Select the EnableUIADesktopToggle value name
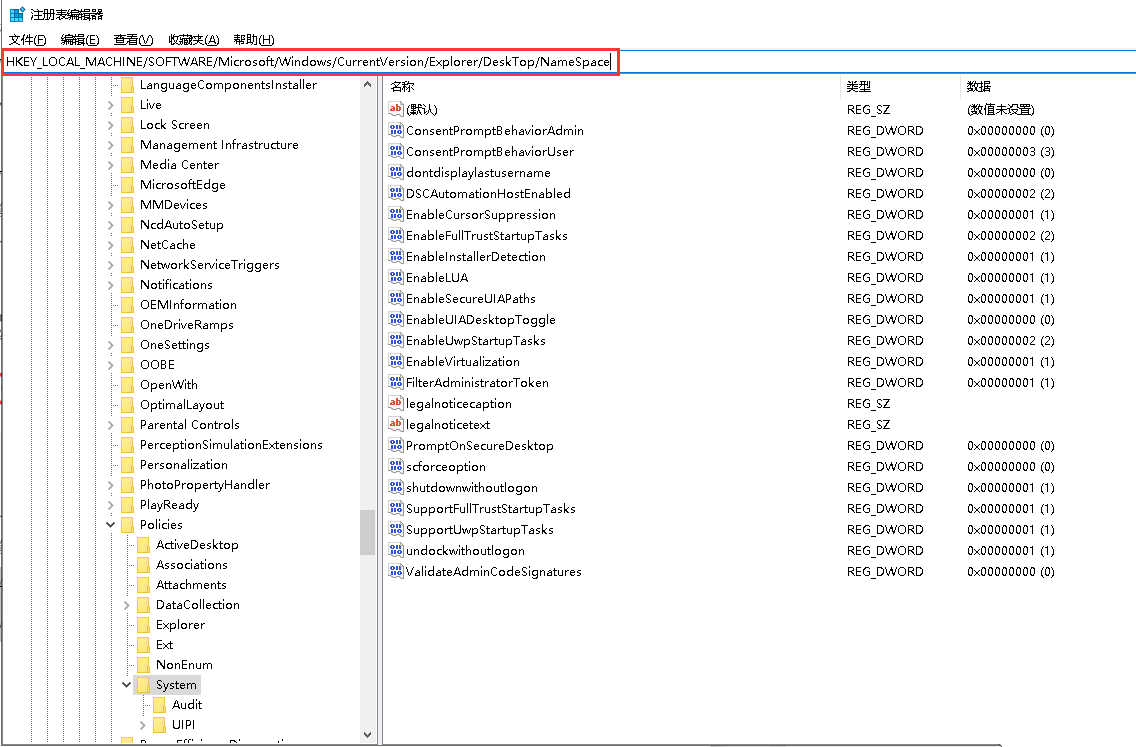This screenshot has height=747, width=1136. (x=481, y=320)
